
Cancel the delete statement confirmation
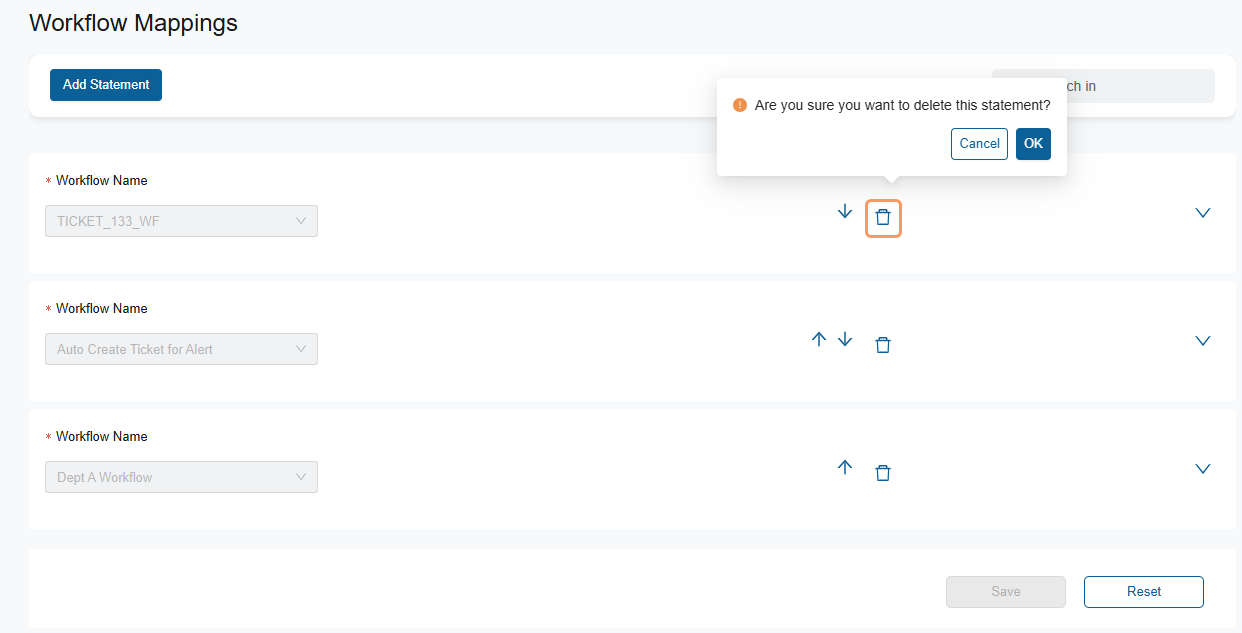[979, 144]
